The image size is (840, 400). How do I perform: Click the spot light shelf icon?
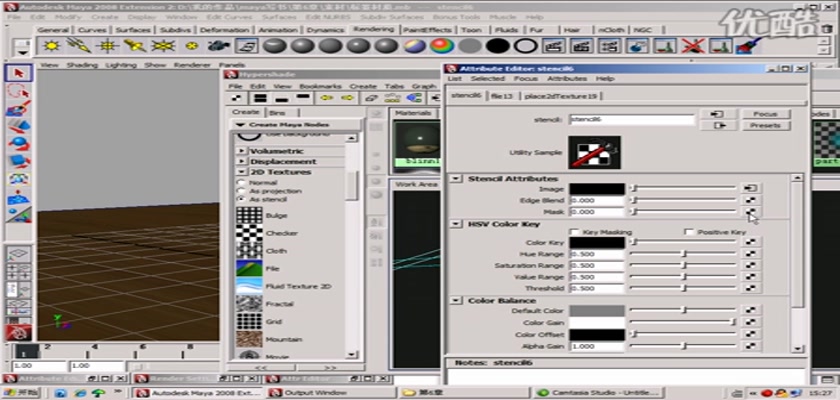134,46
